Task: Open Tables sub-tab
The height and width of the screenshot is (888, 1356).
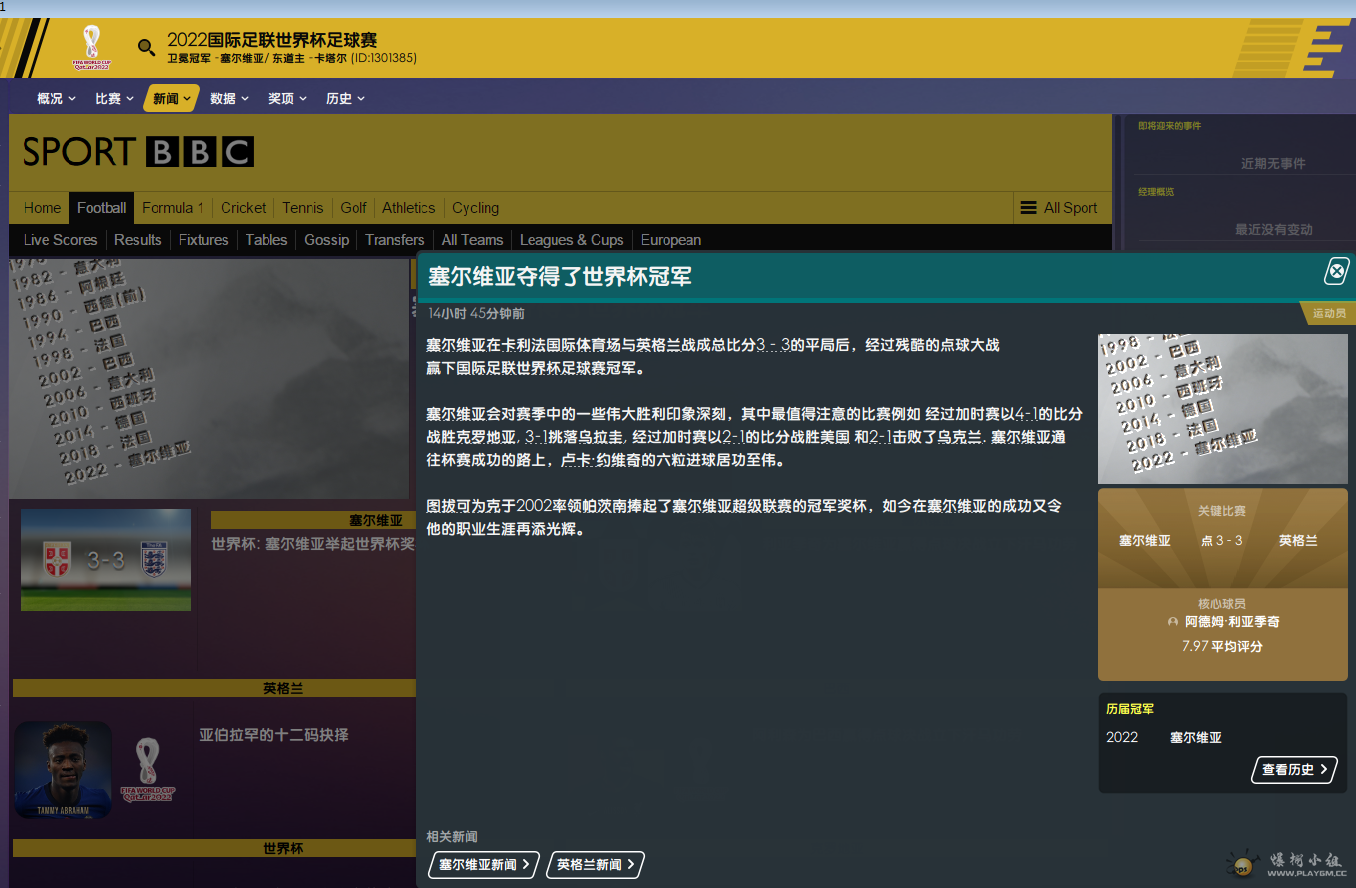Action: coord(267,240)
